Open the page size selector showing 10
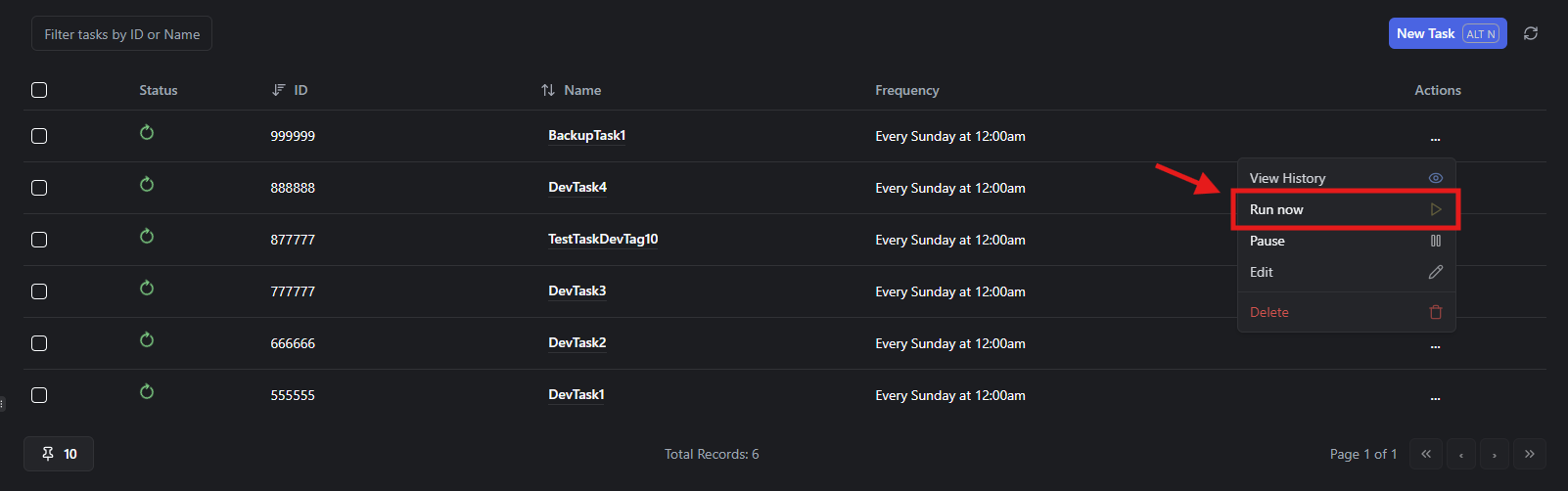The width and height of the screenshot is (1568, 491). 59,454
